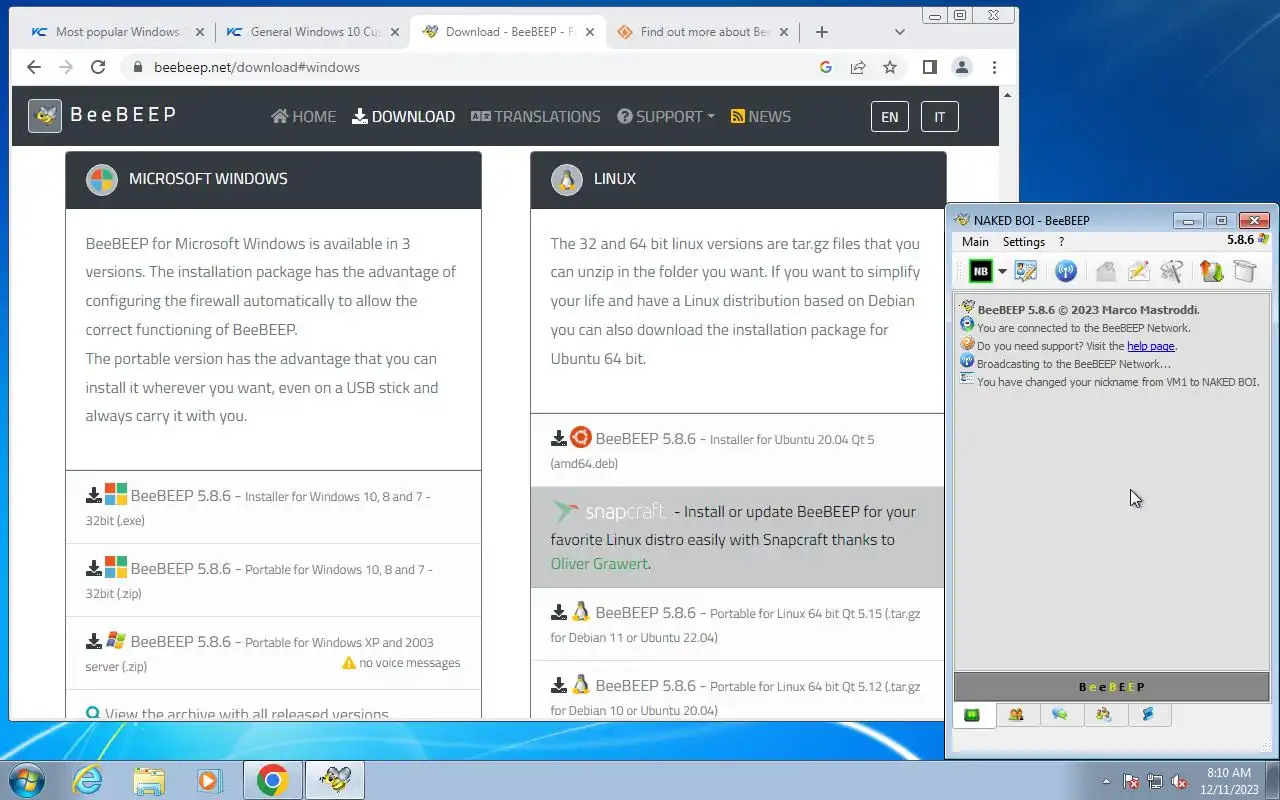The width and height of the screenshot is (1280, 800).
Task: Click Ubuntu logo beside the amd64.deb installer
Action: [x=580, y=438]
